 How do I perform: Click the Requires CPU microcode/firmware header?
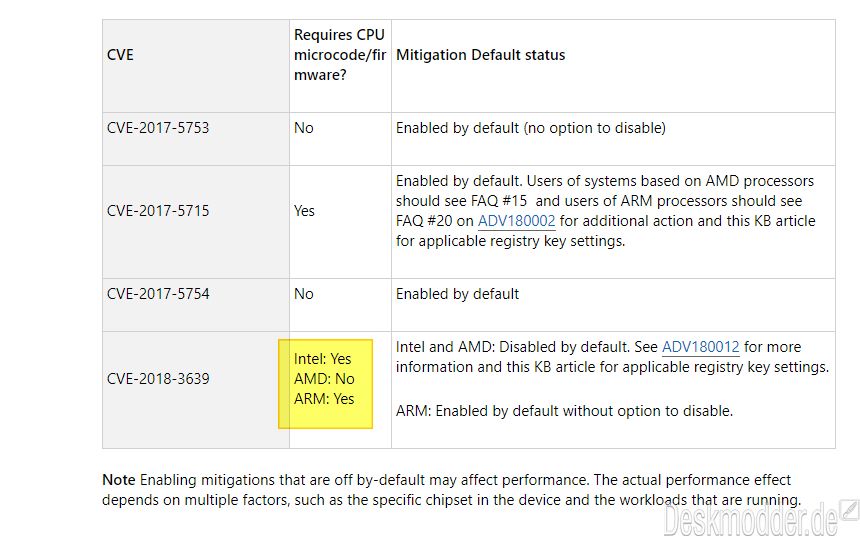[x=340, y=55]
